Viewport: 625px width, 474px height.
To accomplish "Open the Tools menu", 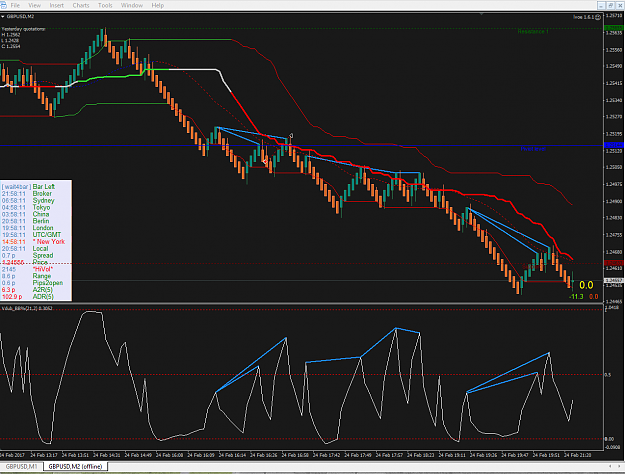I will point(105,5).
